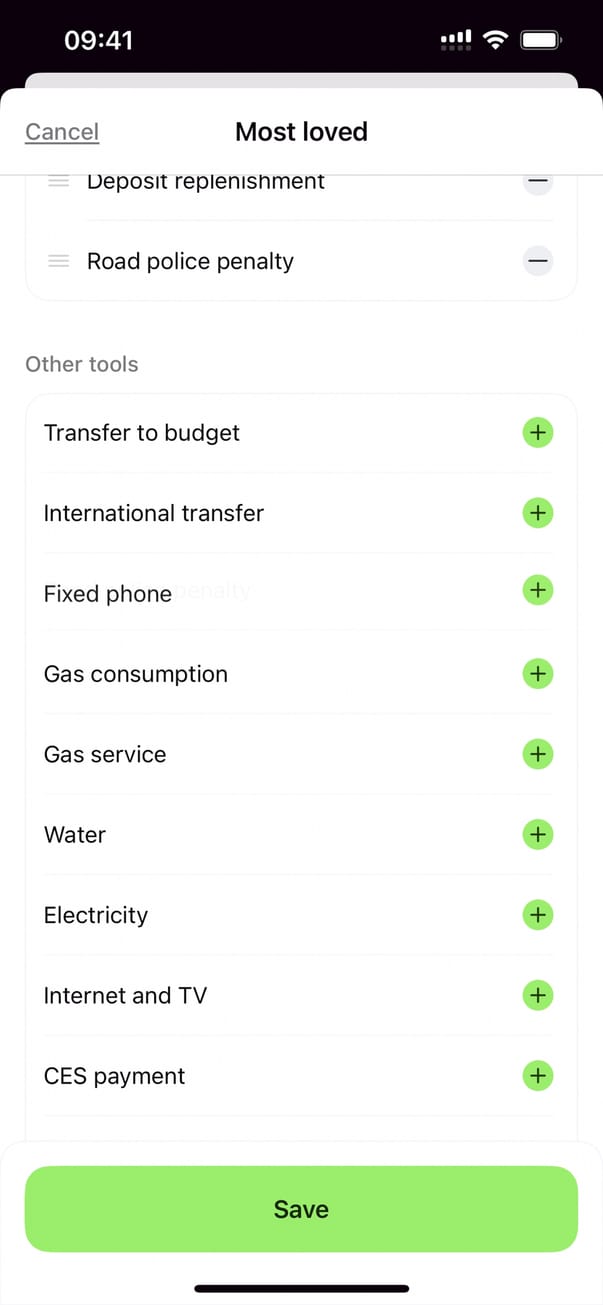This screenshot has height=1305, width=603.
Task: Grab the Road police penalty reorder handle
Action: click(x=59, y=261)
